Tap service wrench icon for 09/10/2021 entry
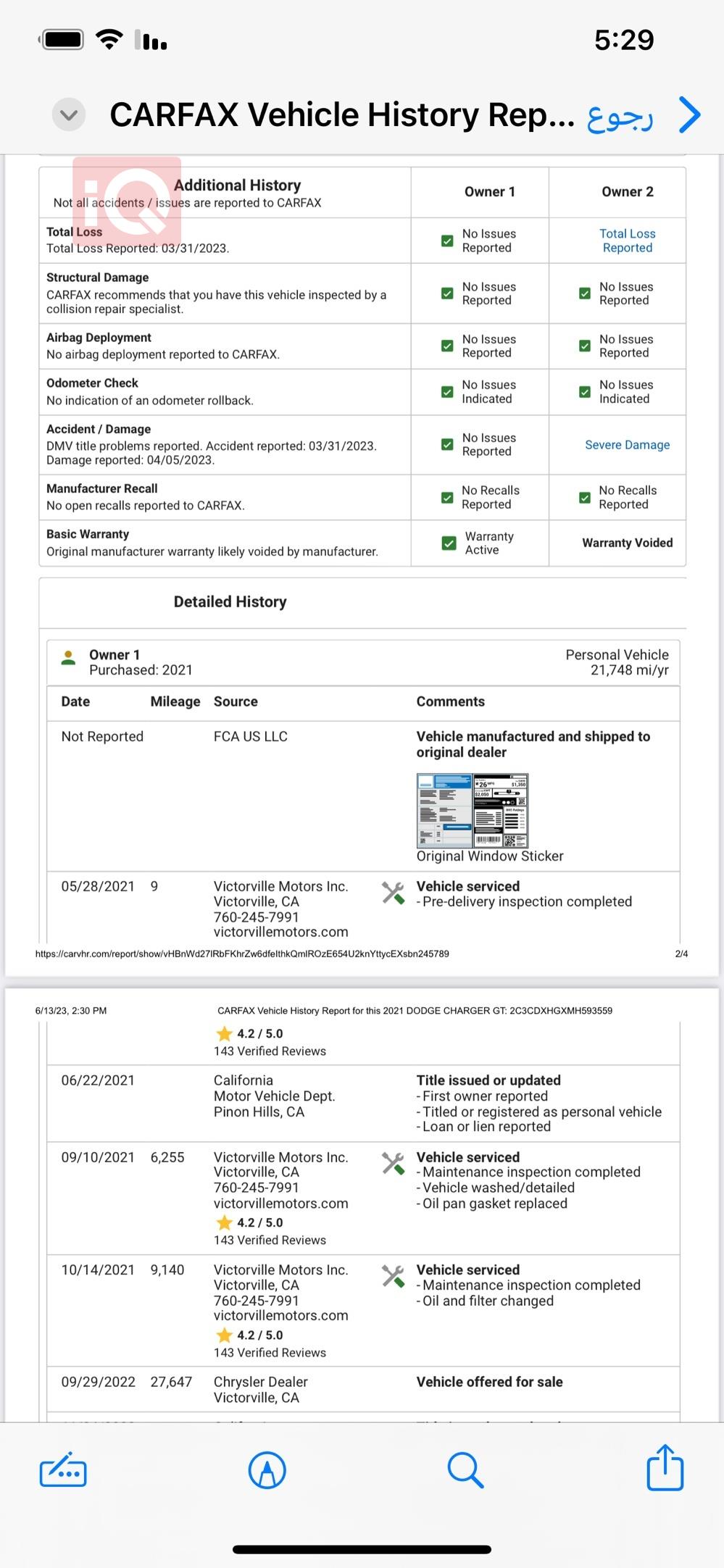The image size is (724, 1568). point(393,1164)
